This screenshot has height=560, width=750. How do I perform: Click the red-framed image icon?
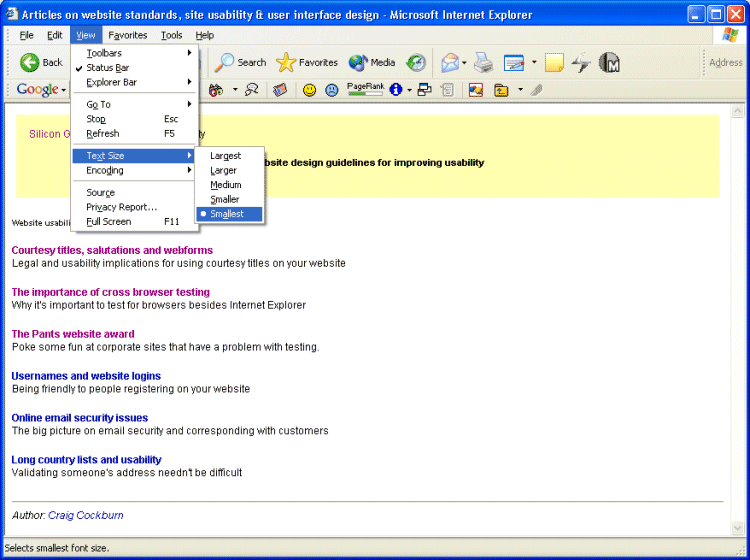click(475, 90)
